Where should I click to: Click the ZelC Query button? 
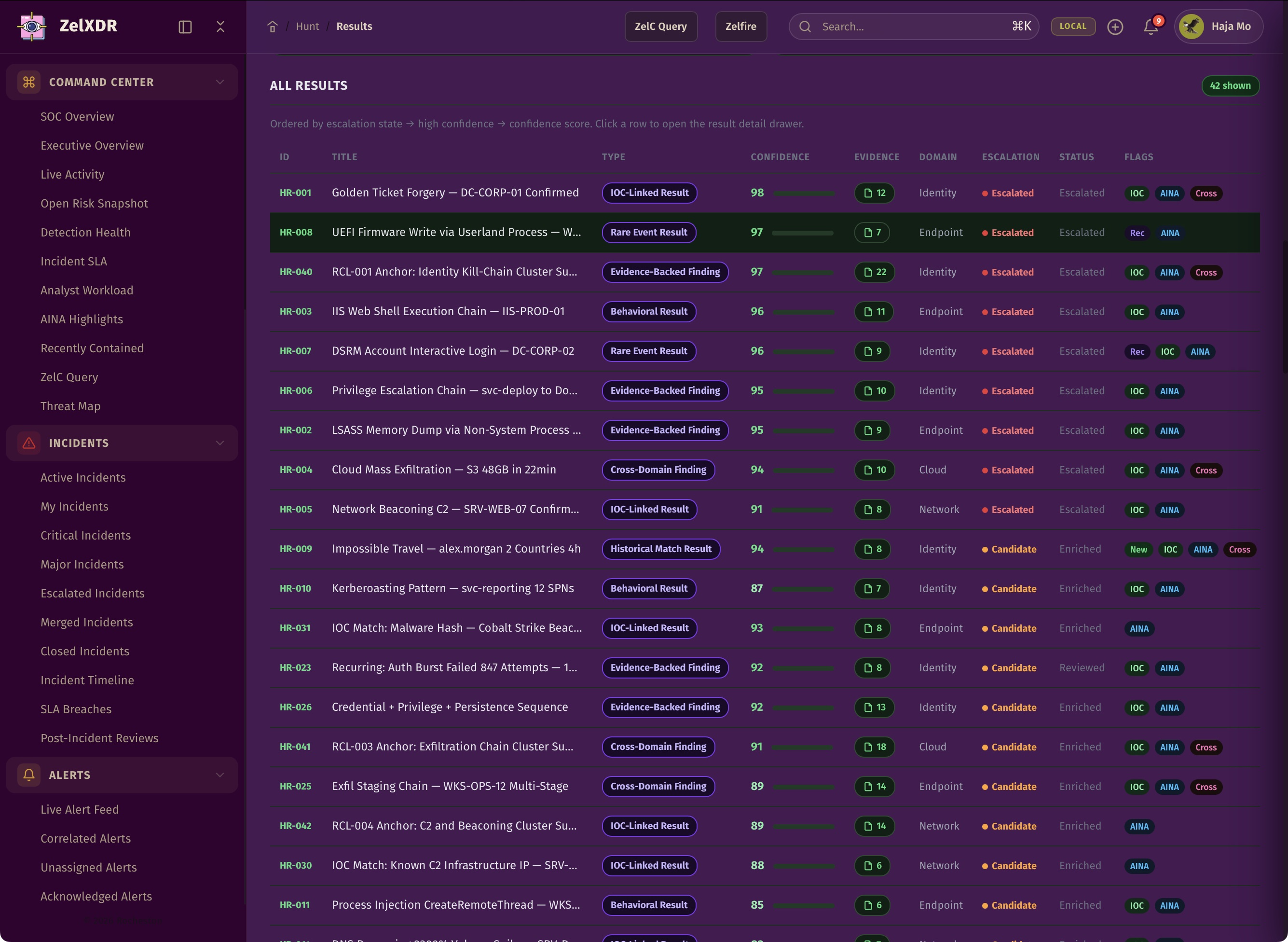point(660,26)
